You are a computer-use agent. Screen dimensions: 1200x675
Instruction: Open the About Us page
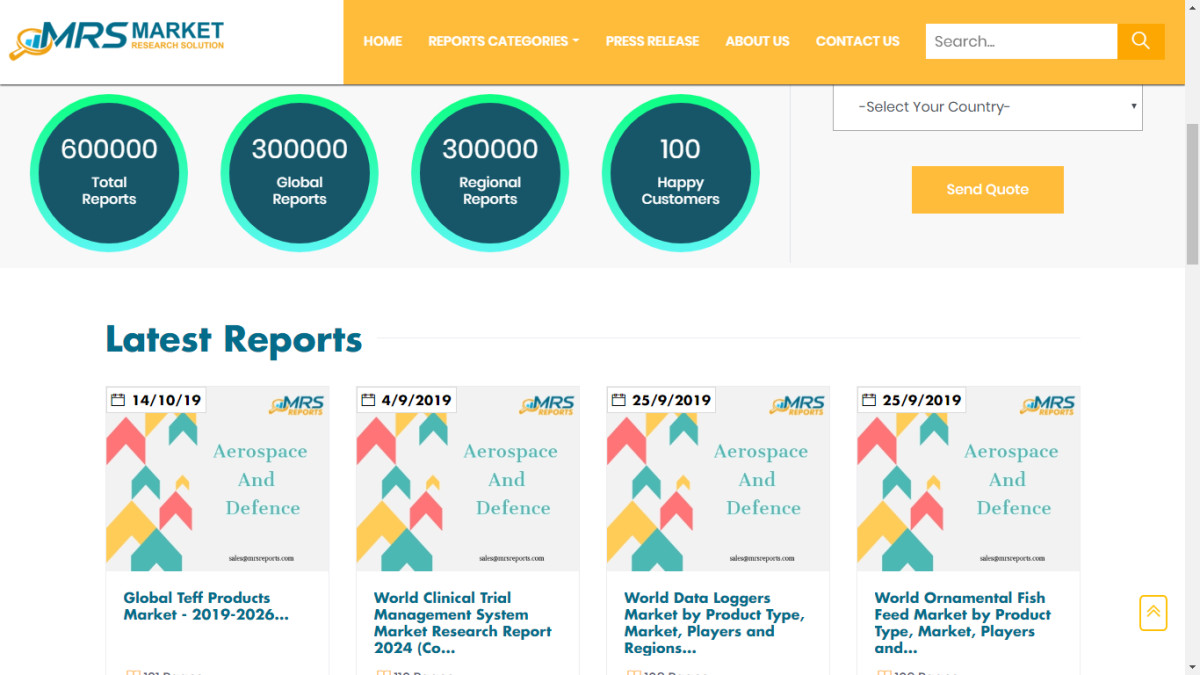[757, 41]
